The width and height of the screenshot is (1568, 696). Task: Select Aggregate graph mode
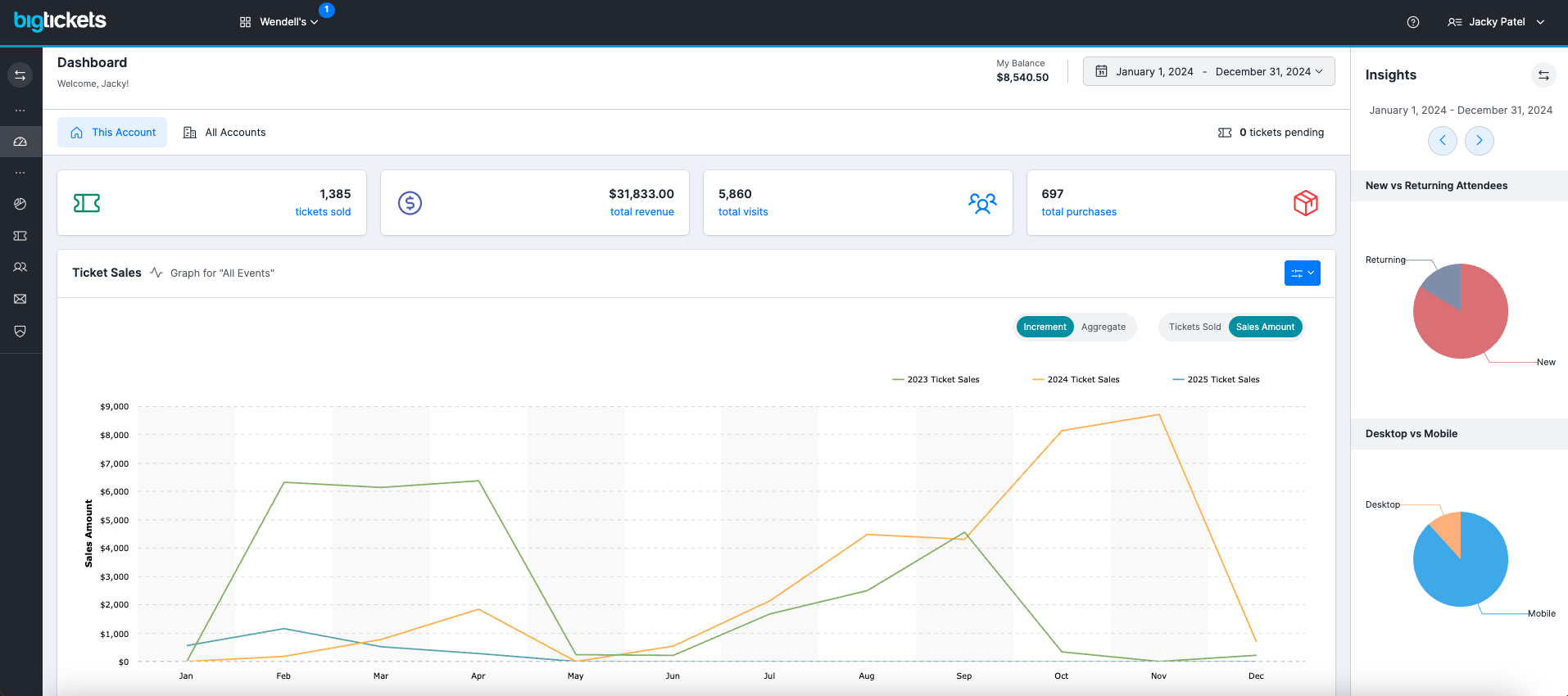(x=1103, y=327)
